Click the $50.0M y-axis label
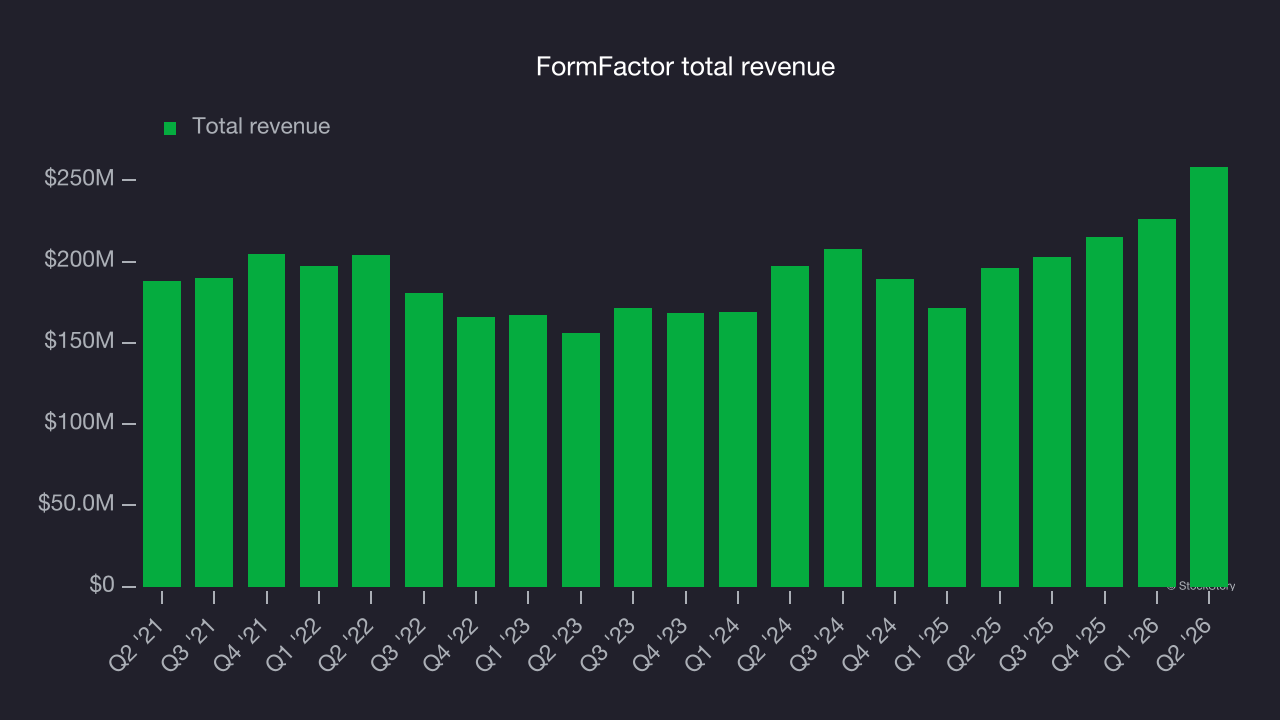The width and height of the screenshot is (1280, 720). tap(76, 504)
